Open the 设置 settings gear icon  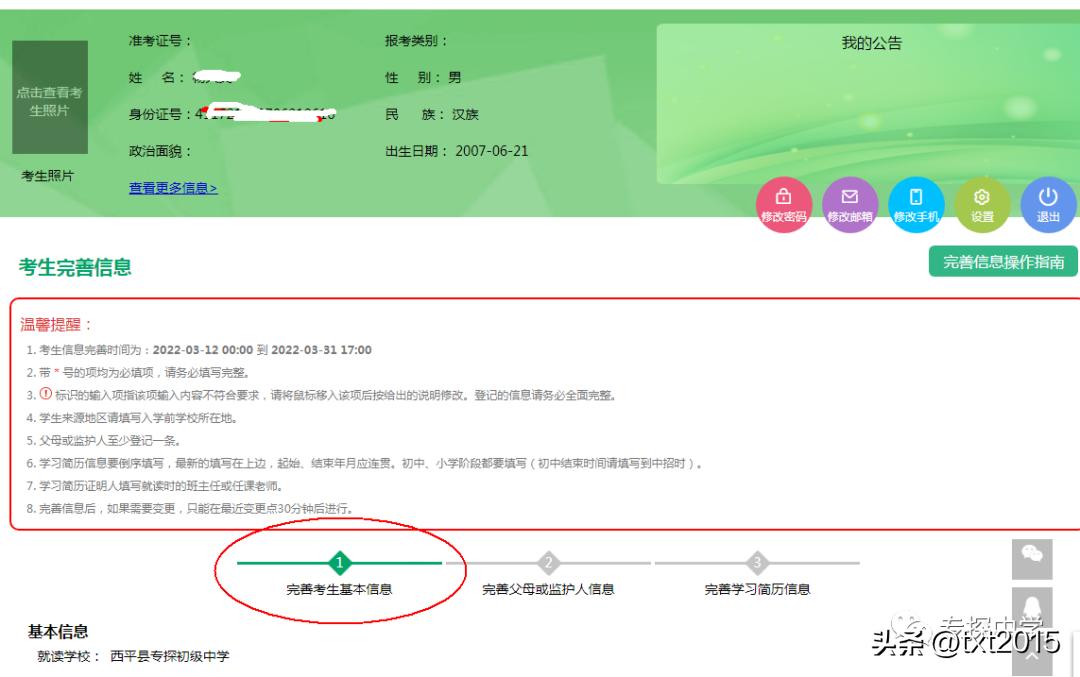click(x=982, y=198)
